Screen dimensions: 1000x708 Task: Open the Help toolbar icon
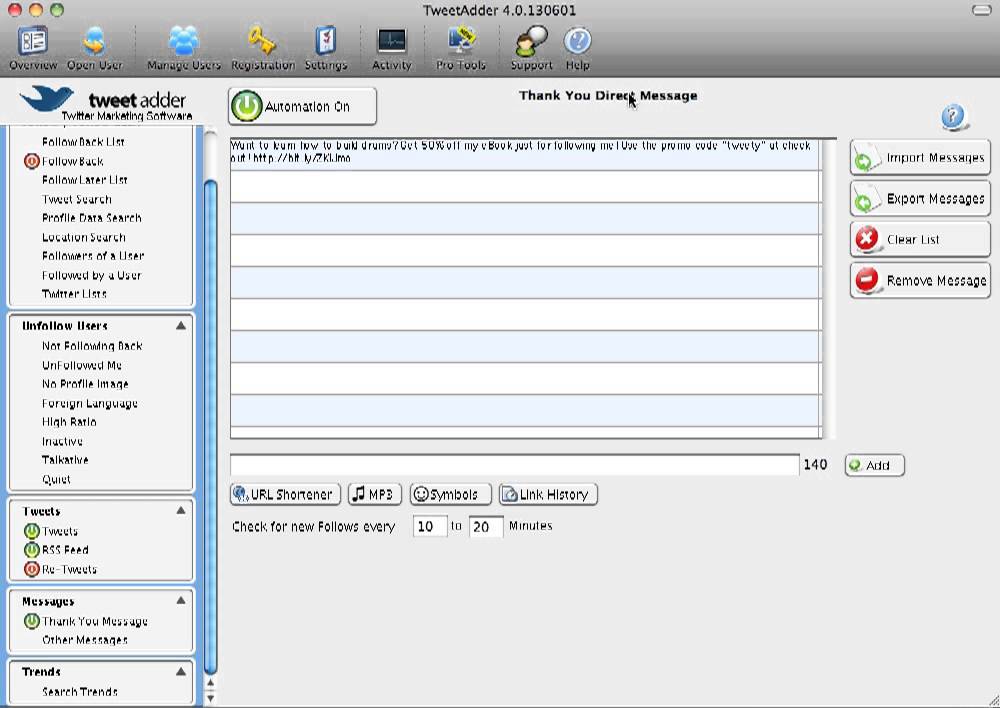(577, 48)
